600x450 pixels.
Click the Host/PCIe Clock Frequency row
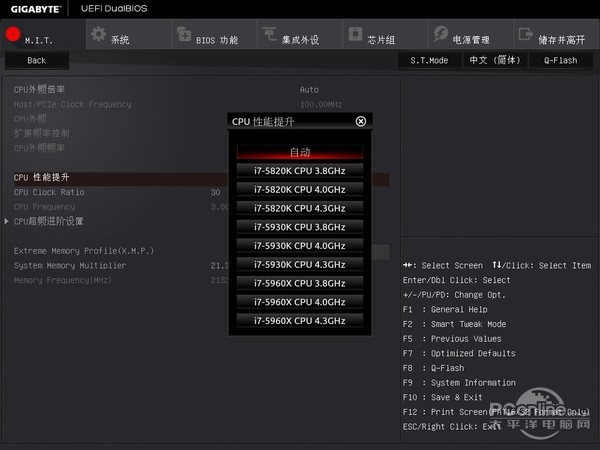[201, 104]
